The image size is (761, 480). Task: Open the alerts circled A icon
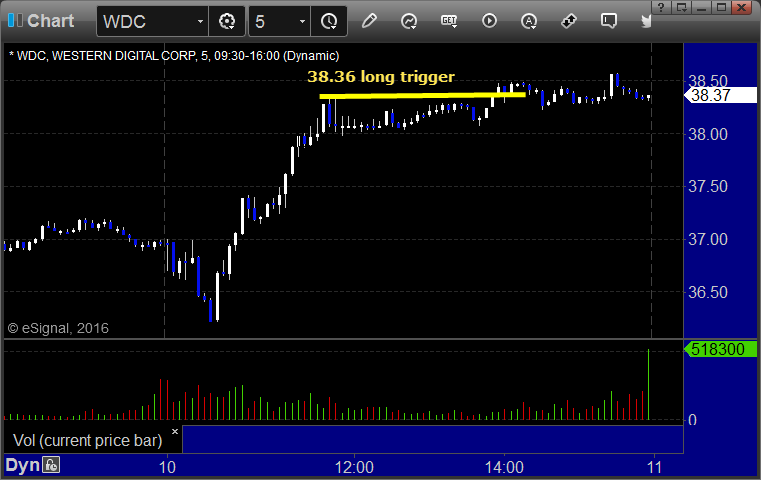click(529, 21)
